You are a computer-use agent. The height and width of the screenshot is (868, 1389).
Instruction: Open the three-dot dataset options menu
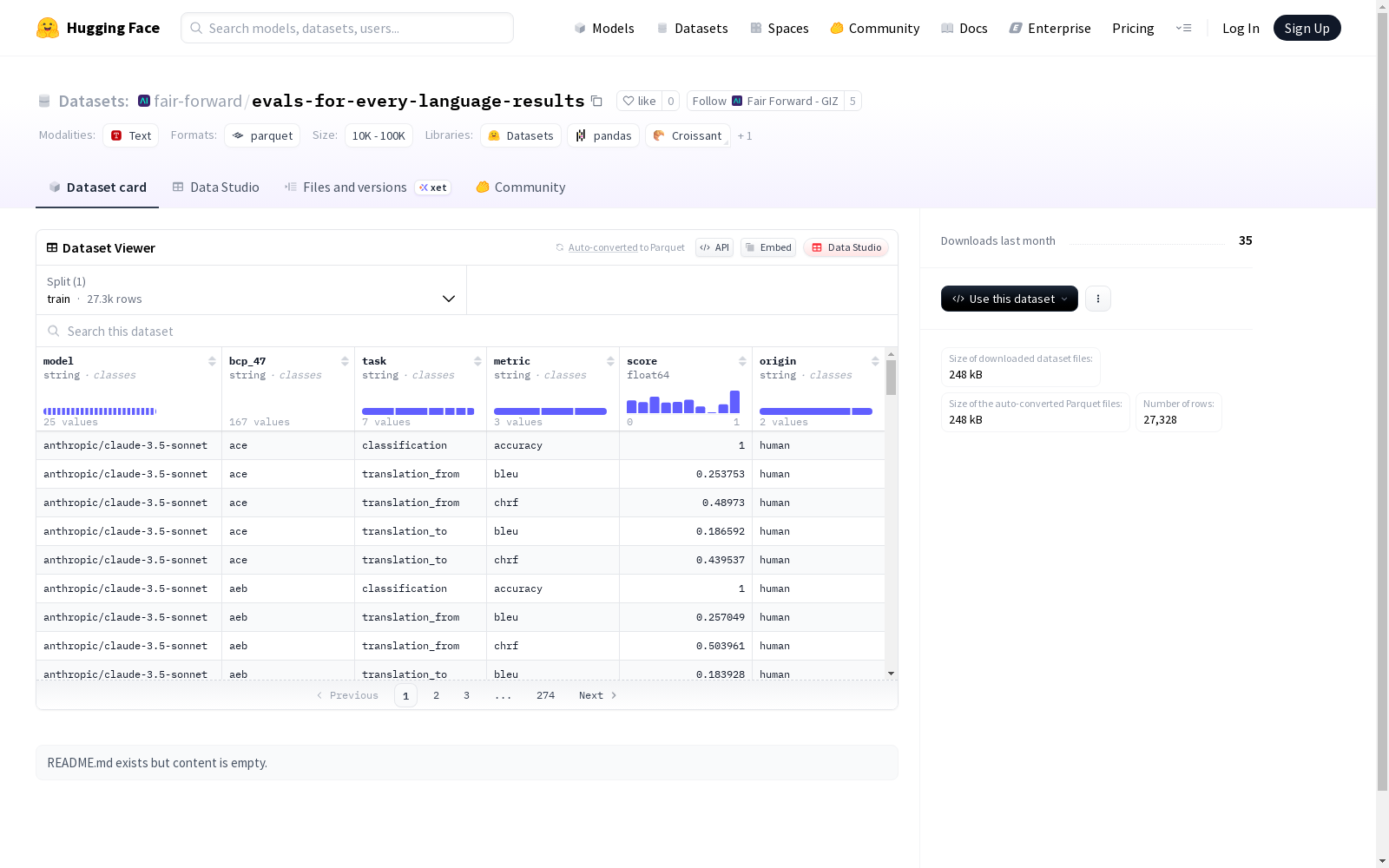[1098, 299]
